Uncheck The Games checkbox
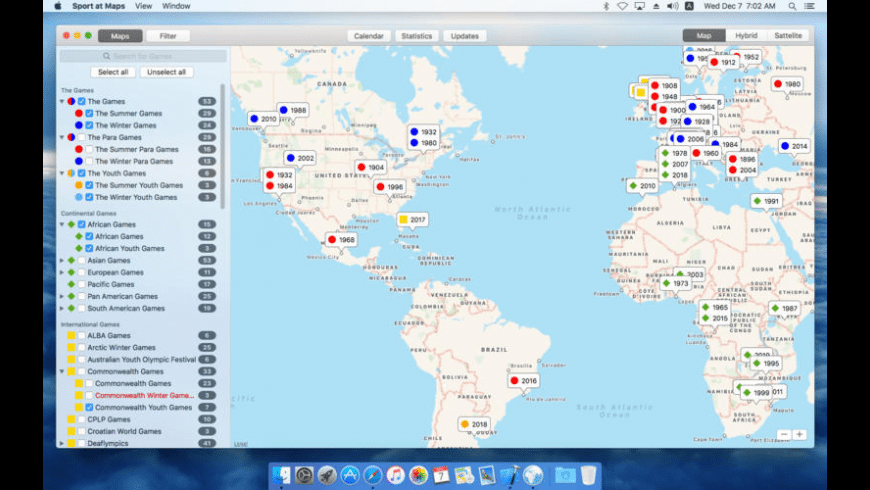The height and width of the screenshot is (490, 870). 82,102
